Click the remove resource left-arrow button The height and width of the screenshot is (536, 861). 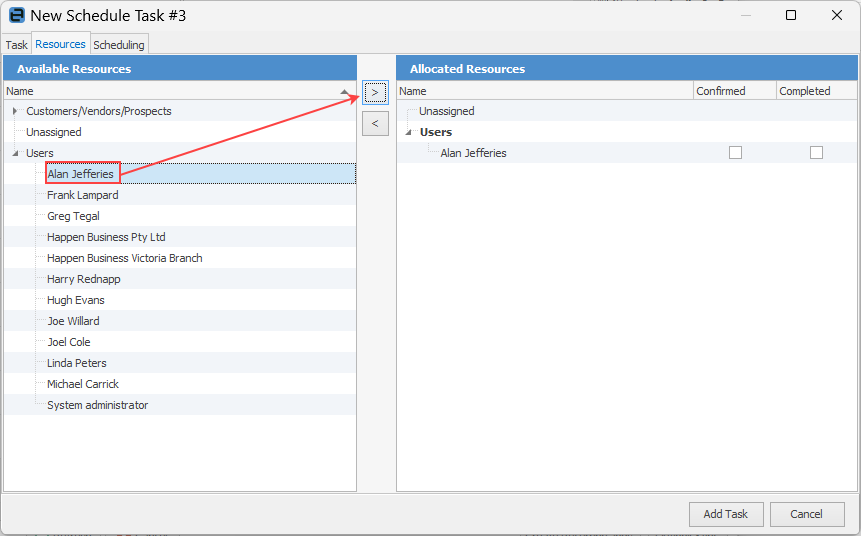coord(375,124)
